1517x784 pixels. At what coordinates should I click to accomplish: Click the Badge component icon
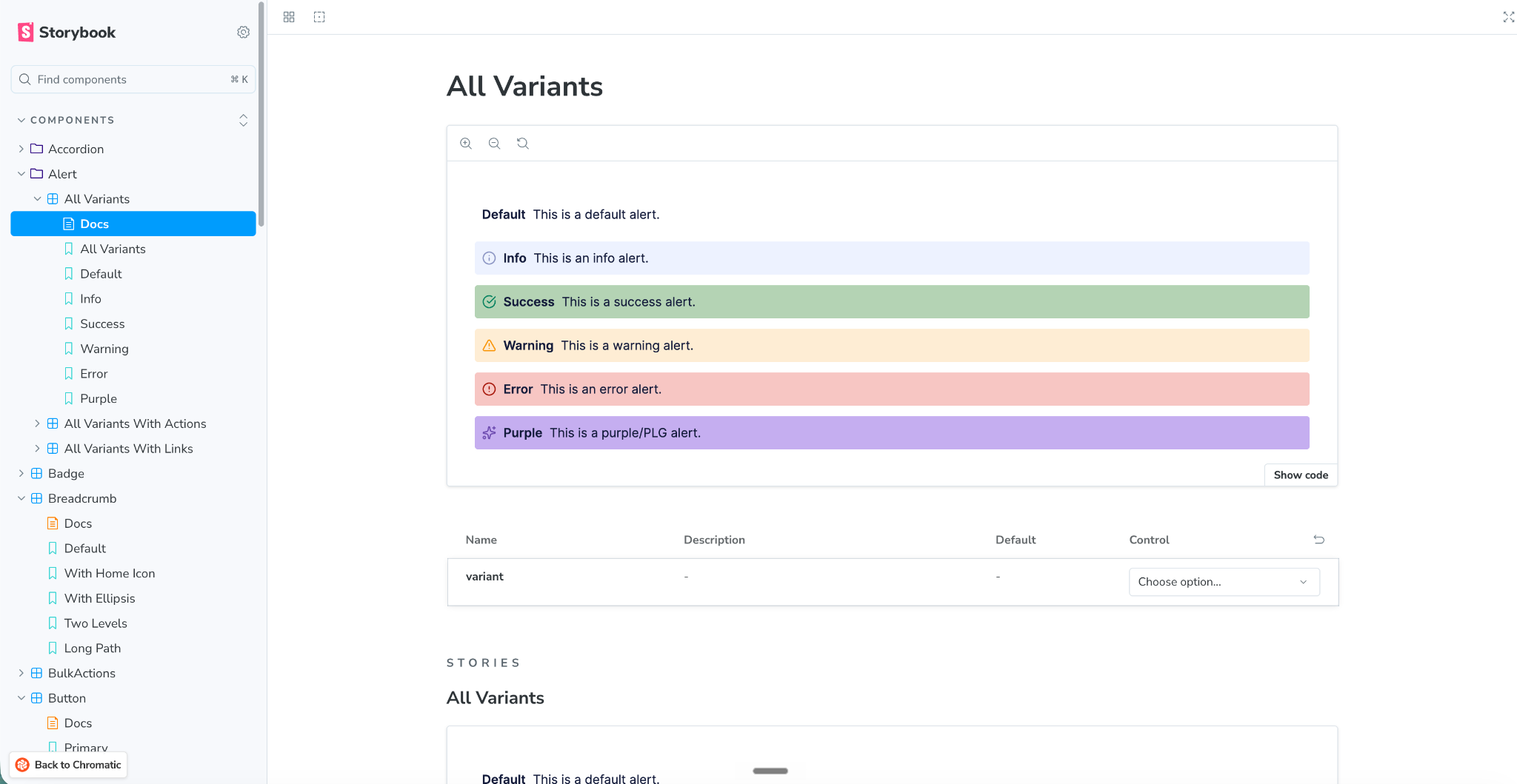click(36, 474)
